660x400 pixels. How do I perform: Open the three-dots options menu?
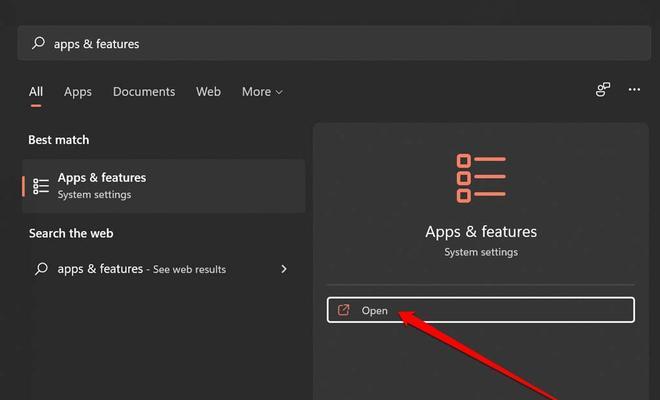point(634,90)
